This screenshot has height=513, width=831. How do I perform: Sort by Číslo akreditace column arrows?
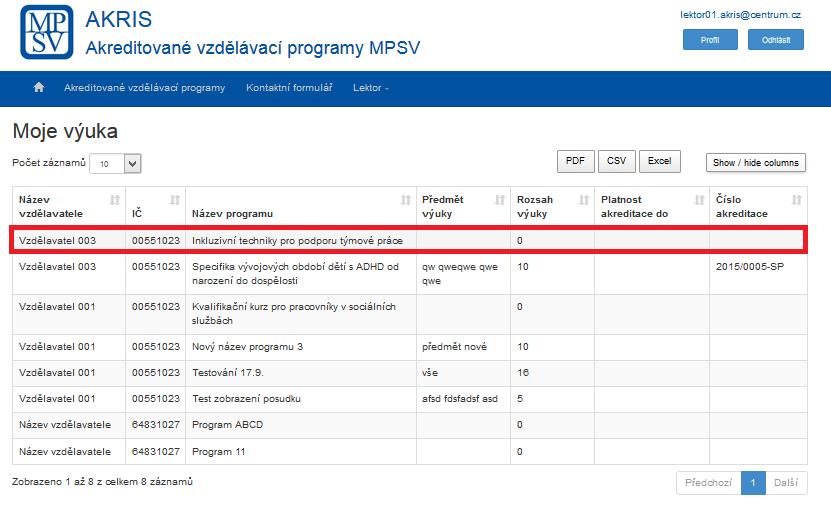coord(797,200)
